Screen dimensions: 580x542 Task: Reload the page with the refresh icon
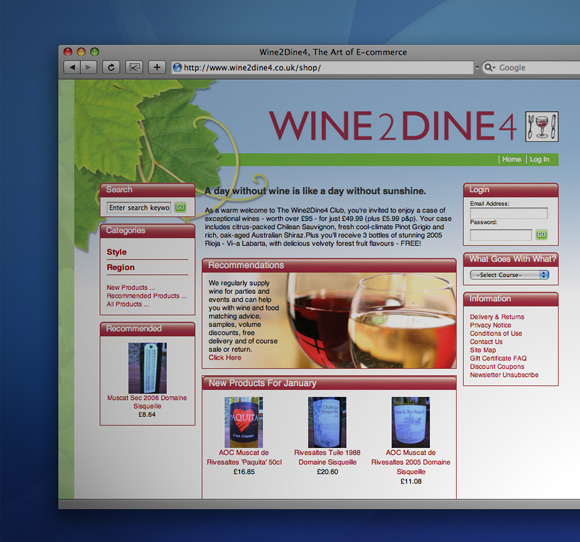pos(111,67)
